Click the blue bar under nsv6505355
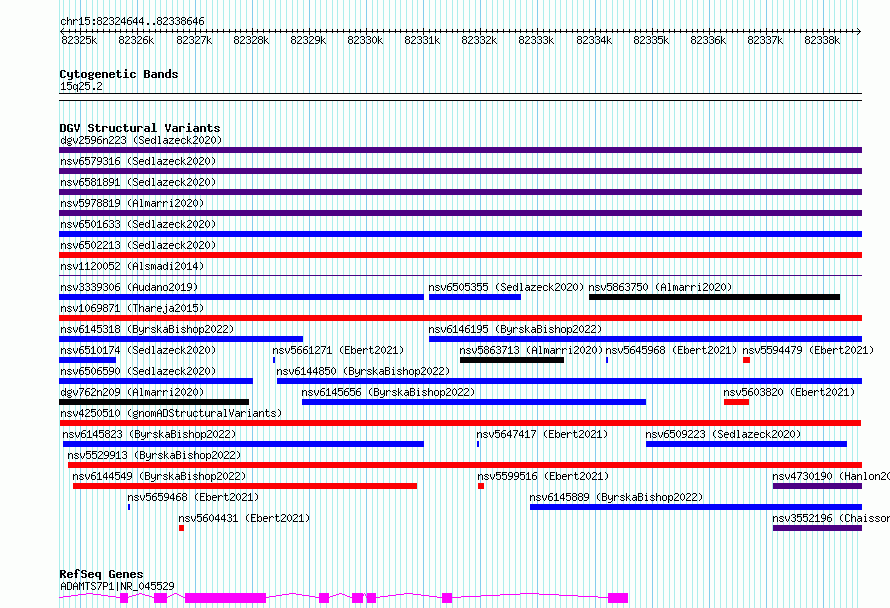Image resolution: width=890 pixels, height=608 pixels. pyautogui.click(x=475, y=297)
